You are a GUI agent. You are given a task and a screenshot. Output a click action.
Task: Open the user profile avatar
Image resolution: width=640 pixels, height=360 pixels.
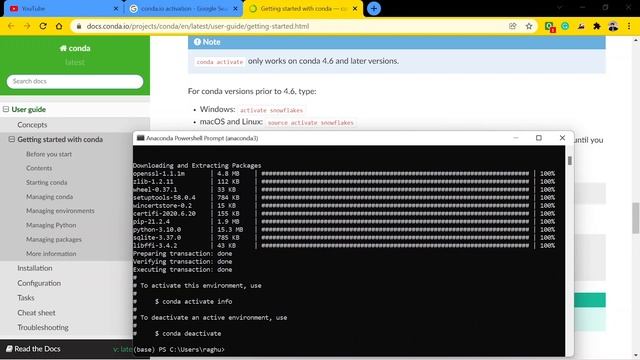(613, 26)
